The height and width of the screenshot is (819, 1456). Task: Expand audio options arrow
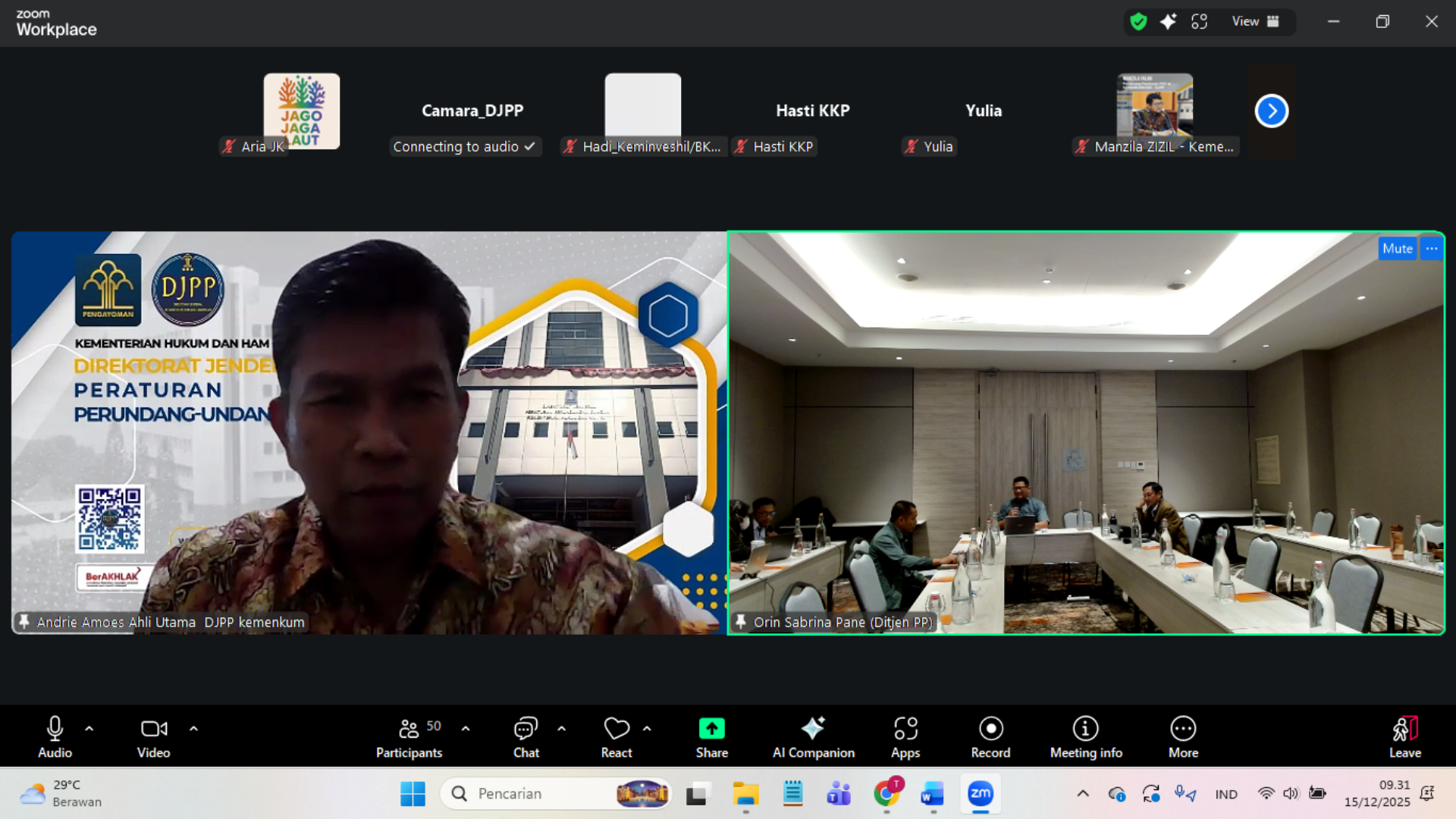pyautogui.click(x=89, y=729)
